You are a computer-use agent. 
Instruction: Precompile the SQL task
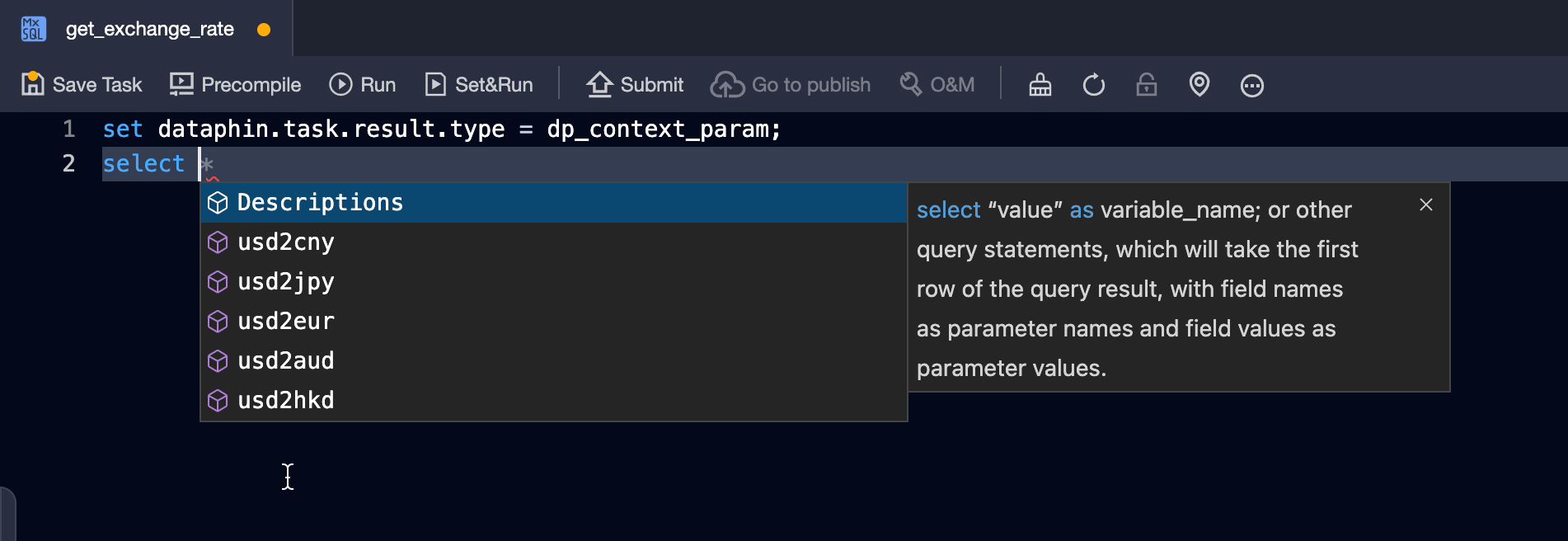point(235,85)
